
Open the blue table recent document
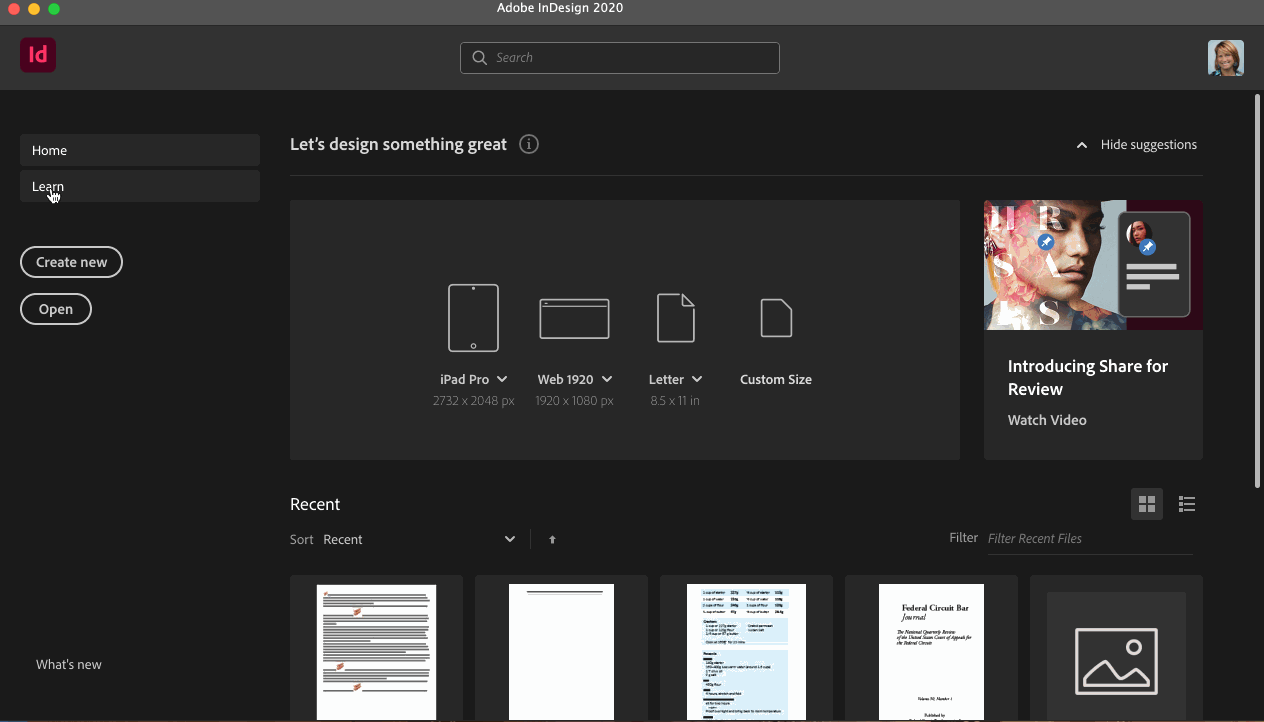[x=746, y=650]
